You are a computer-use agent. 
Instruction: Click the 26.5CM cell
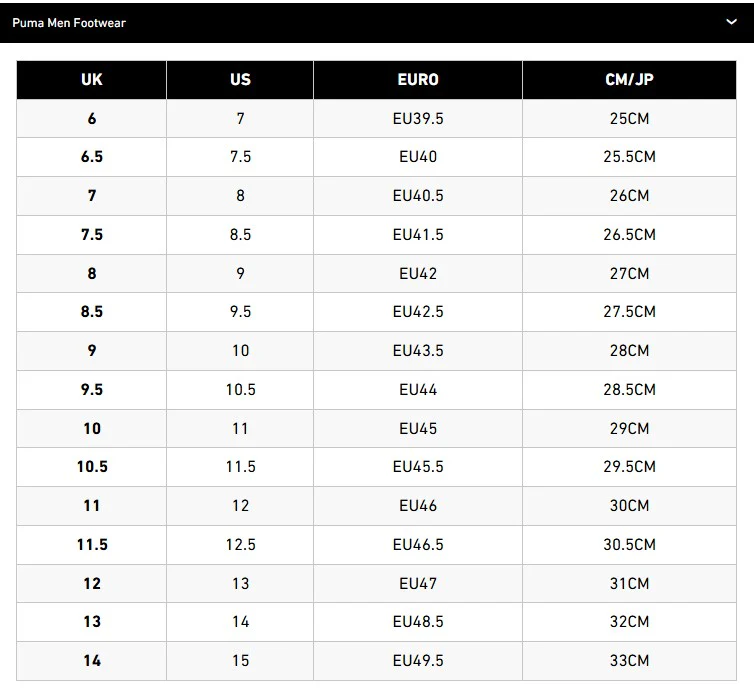pyautogui.click(x=629, y=235)
